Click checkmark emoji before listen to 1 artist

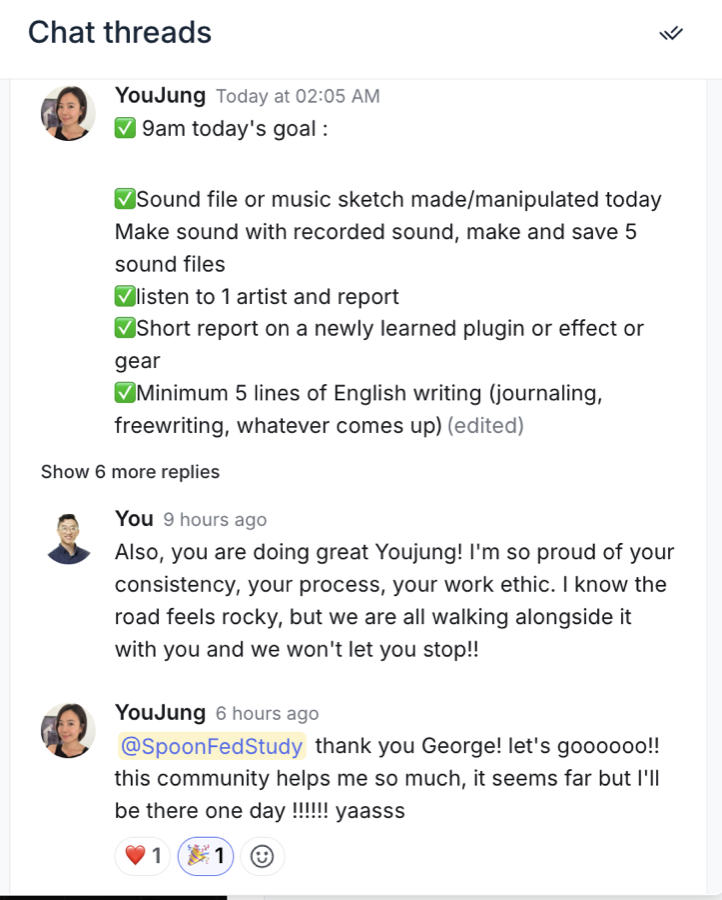pos(125,297)
